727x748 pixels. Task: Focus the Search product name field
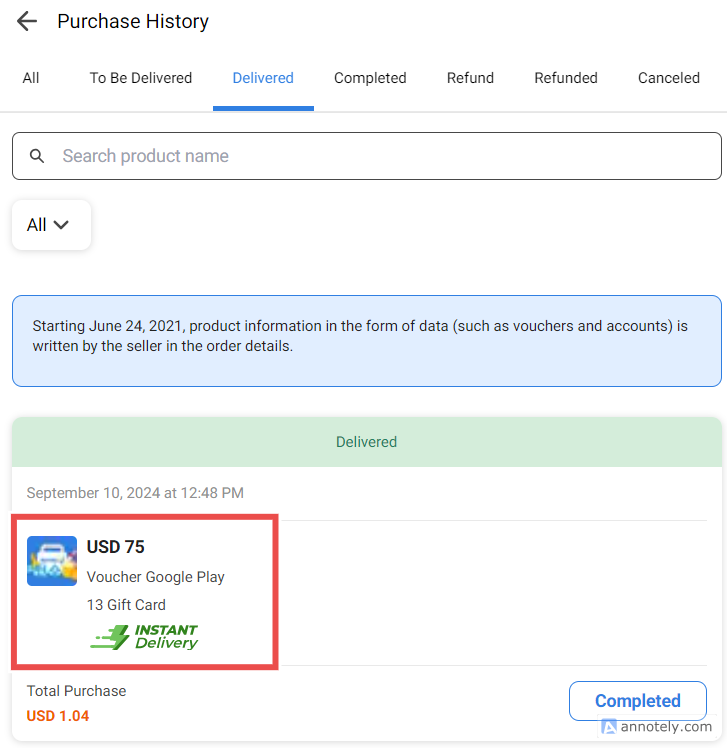tap(380, 156)
